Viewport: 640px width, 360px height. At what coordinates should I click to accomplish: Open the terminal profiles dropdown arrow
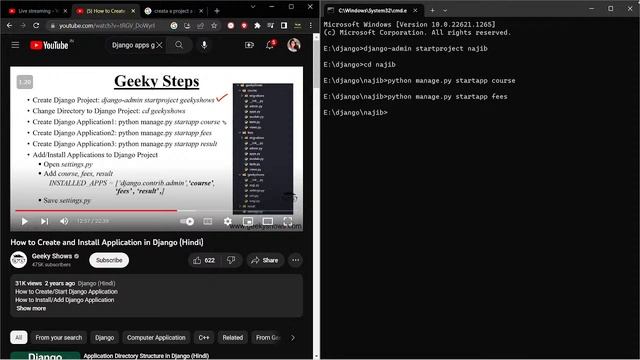(445, 10)
